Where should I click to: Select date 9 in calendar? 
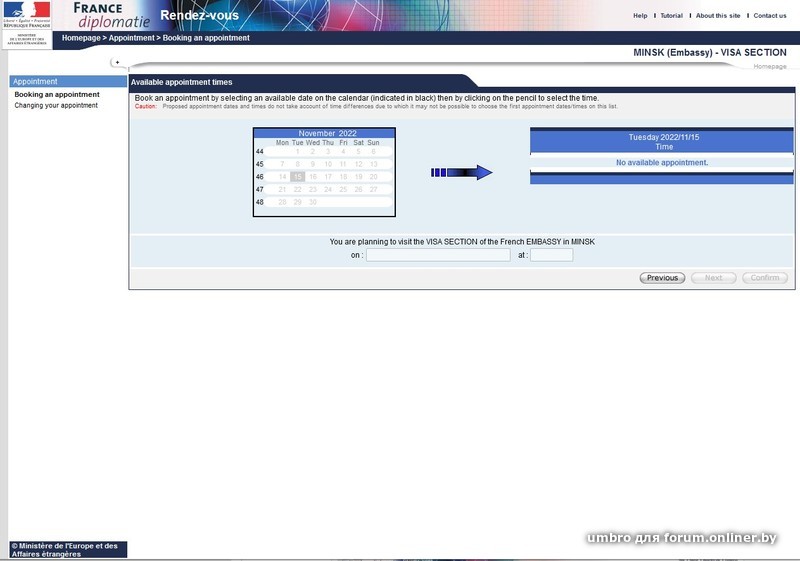tap(313, 164)
